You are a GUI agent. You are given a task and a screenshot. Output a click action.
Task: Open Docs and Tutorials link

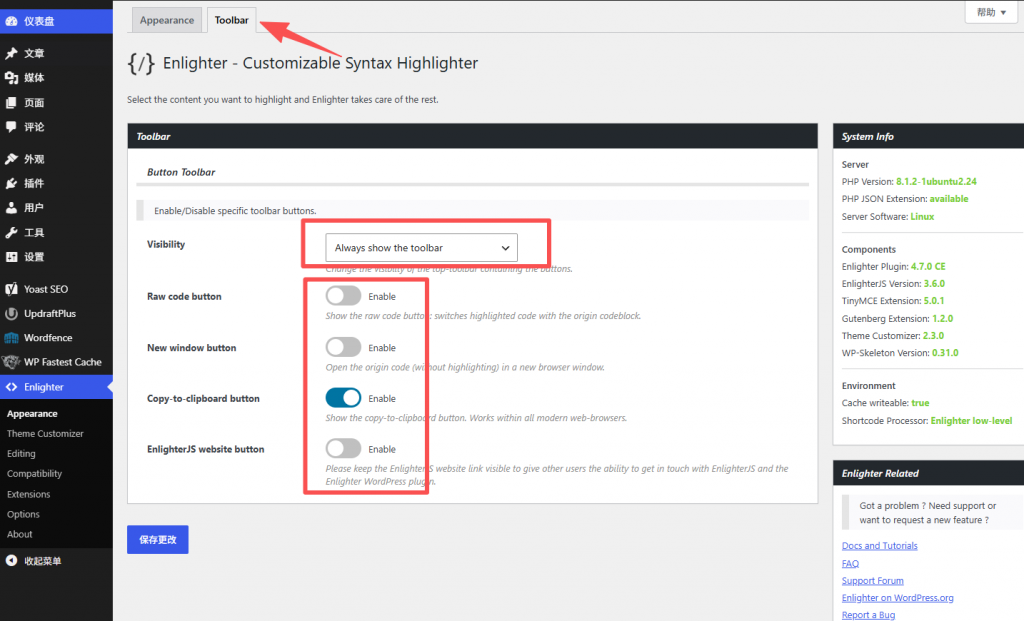point(879,545)
